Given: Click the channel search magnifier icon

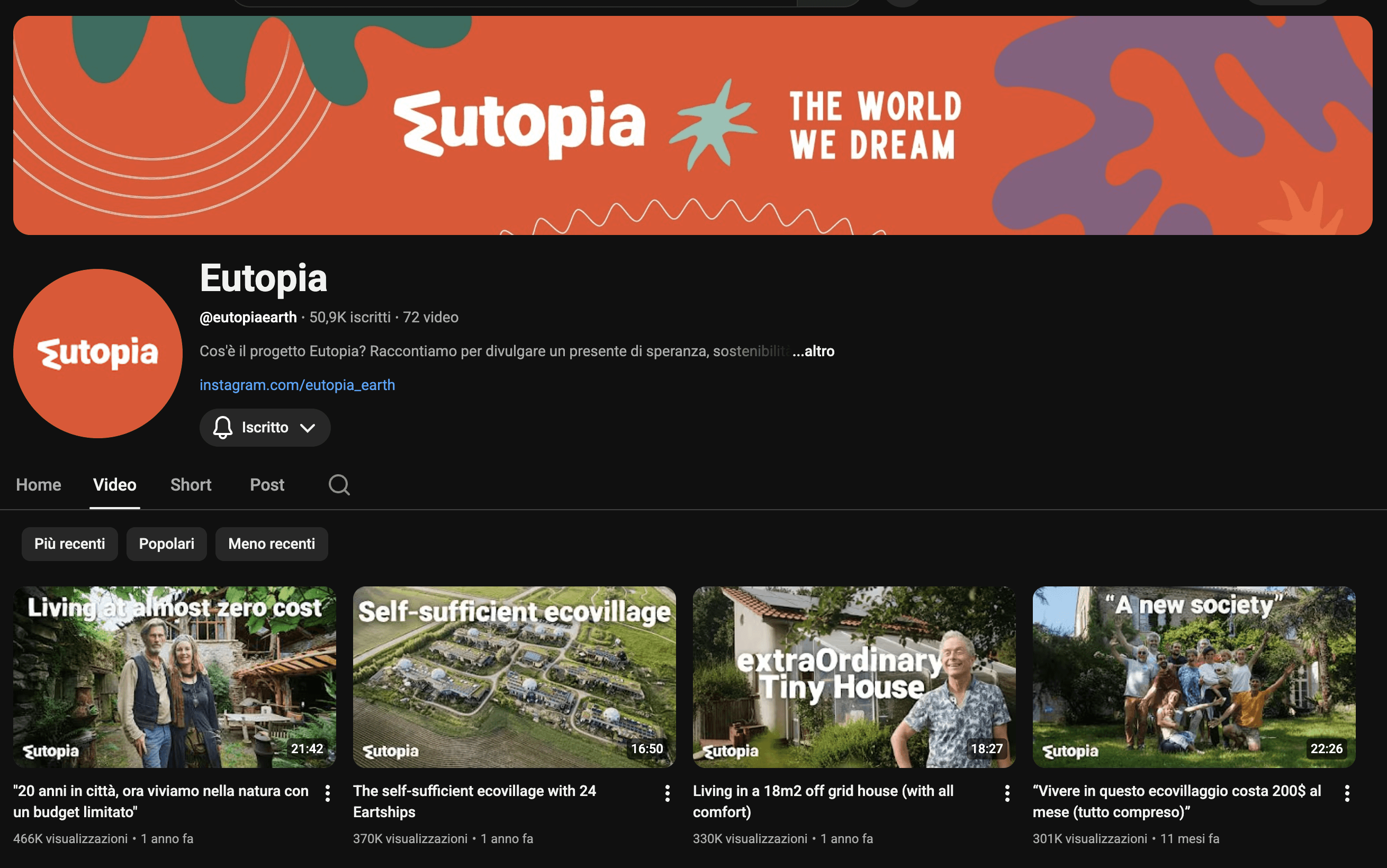Looking at the screenshot, I should click(x=339, y=484).
